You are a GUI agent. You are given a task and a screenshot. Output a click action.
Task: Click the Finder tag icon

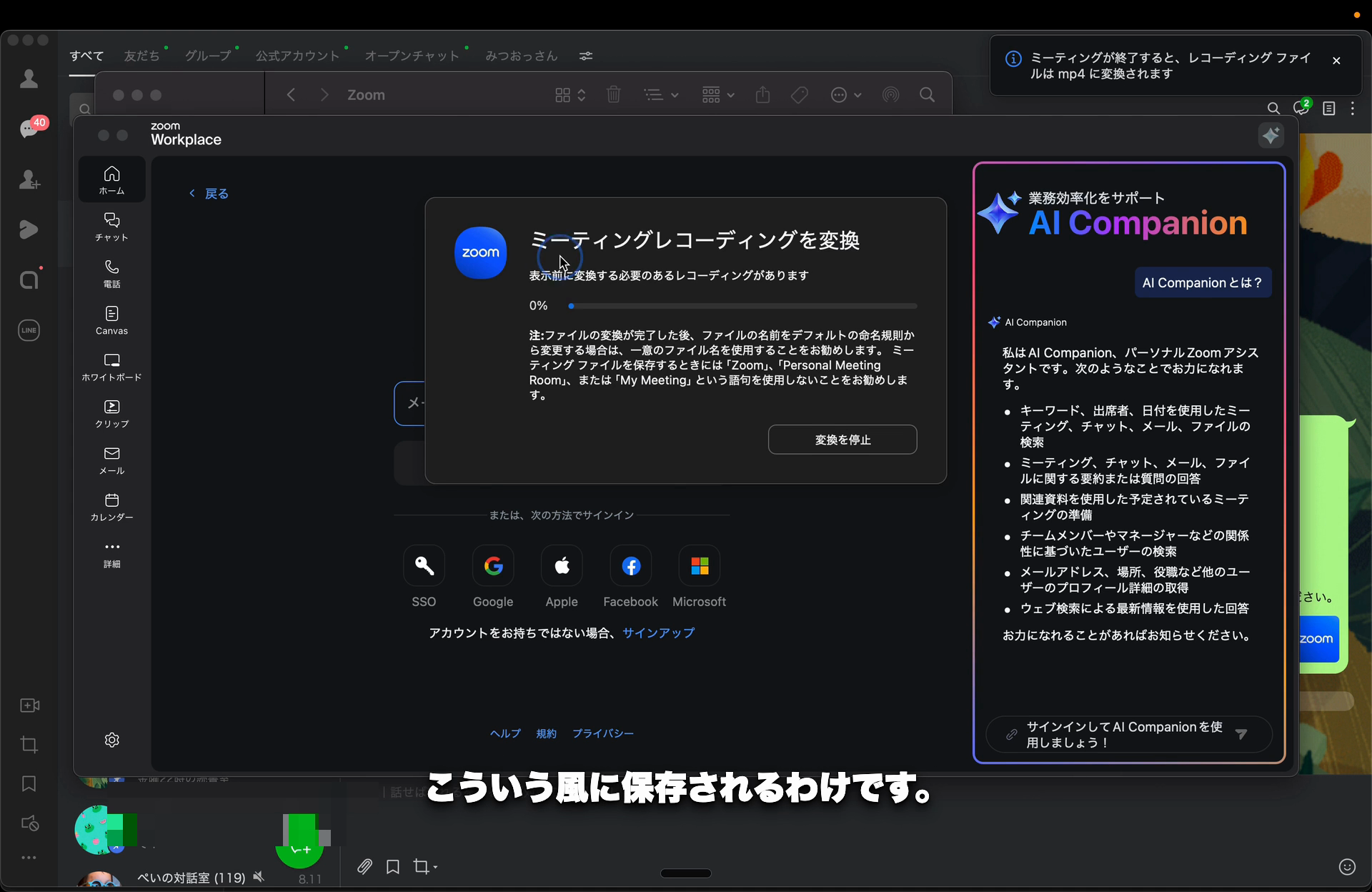[x=800, y=95]
